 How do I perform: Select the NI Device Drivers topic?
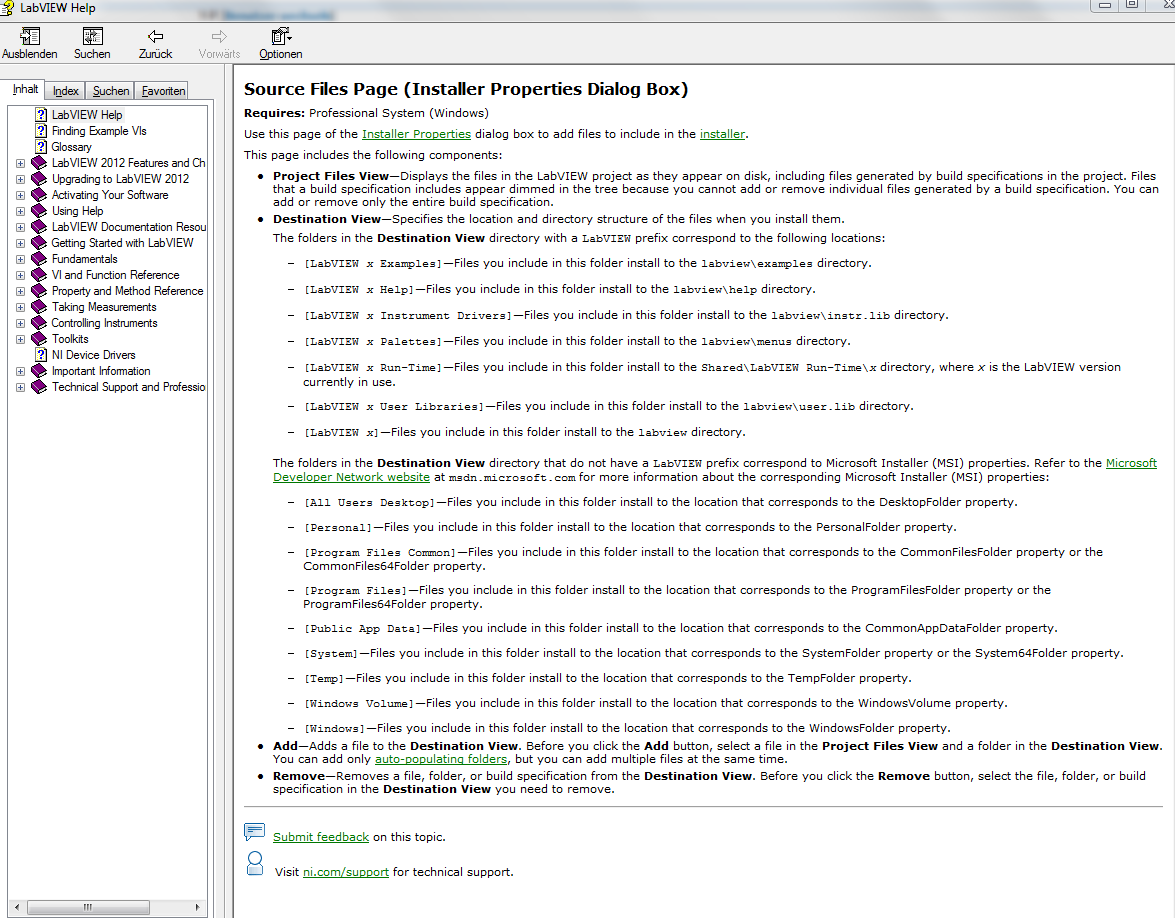pyautogui.click(x=94, y=354)
